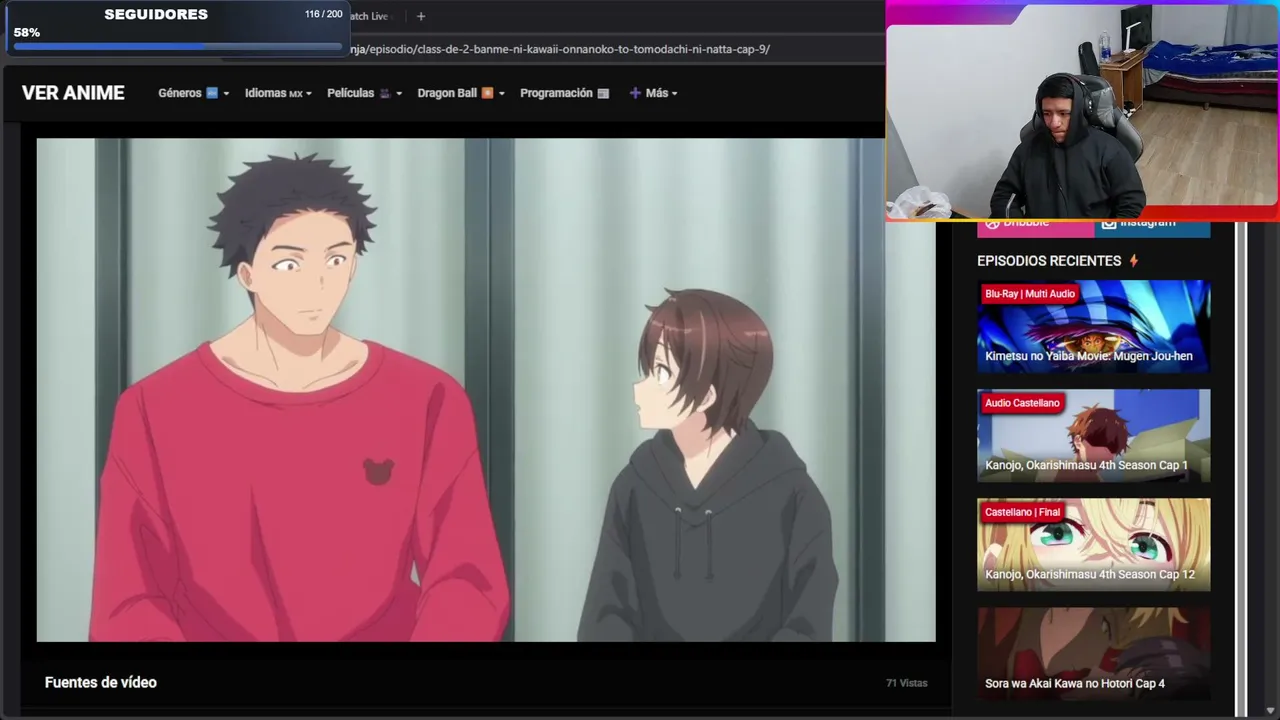The height and width of the screenshot is (720, 1280).
Task: Open Kimetsu no Yaiba Movie: Mugen Jou-hen thumbnail
Action: [1093, 327]
